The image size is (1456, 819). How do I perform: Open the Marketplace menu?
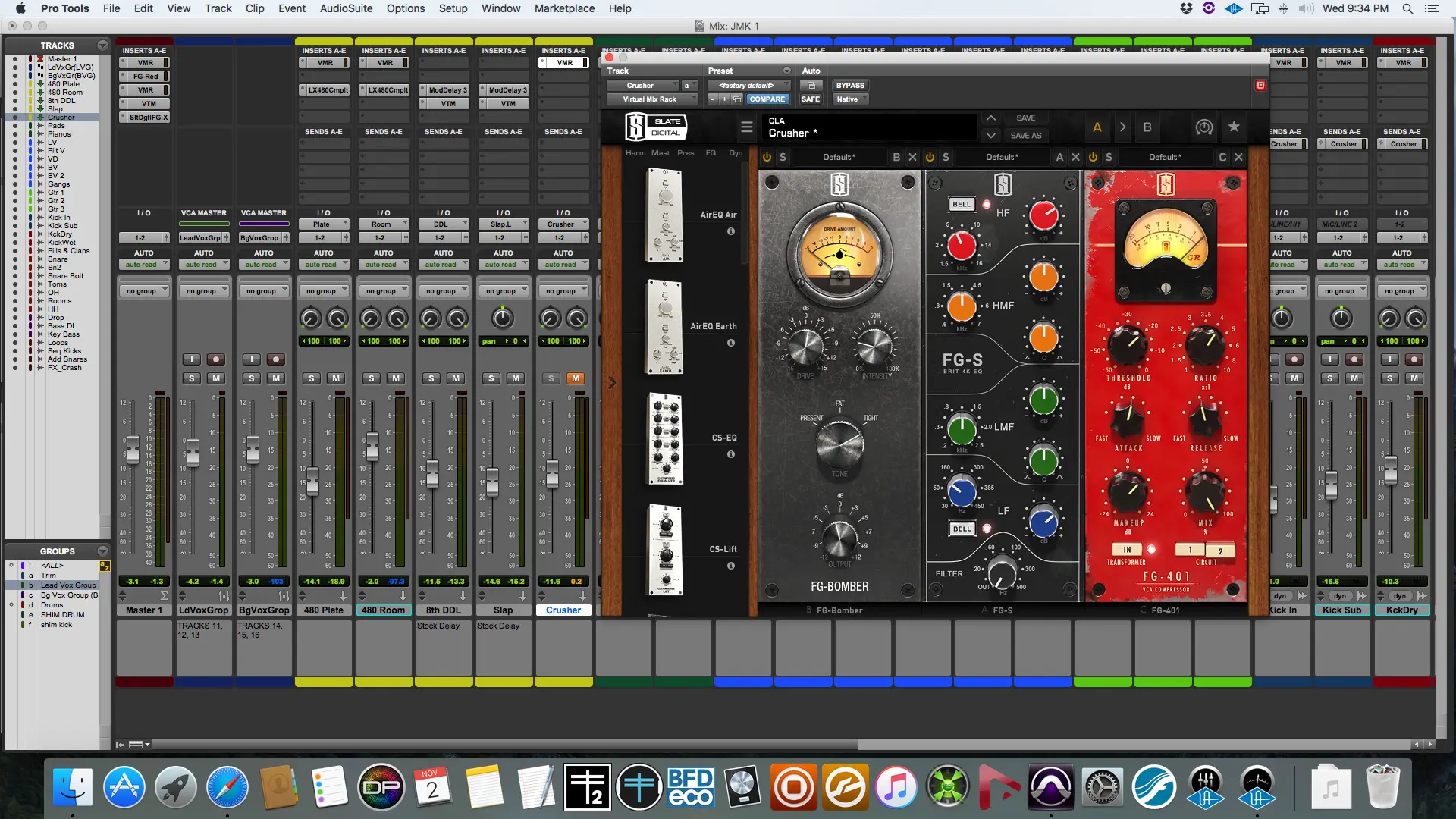click(564, 8)
